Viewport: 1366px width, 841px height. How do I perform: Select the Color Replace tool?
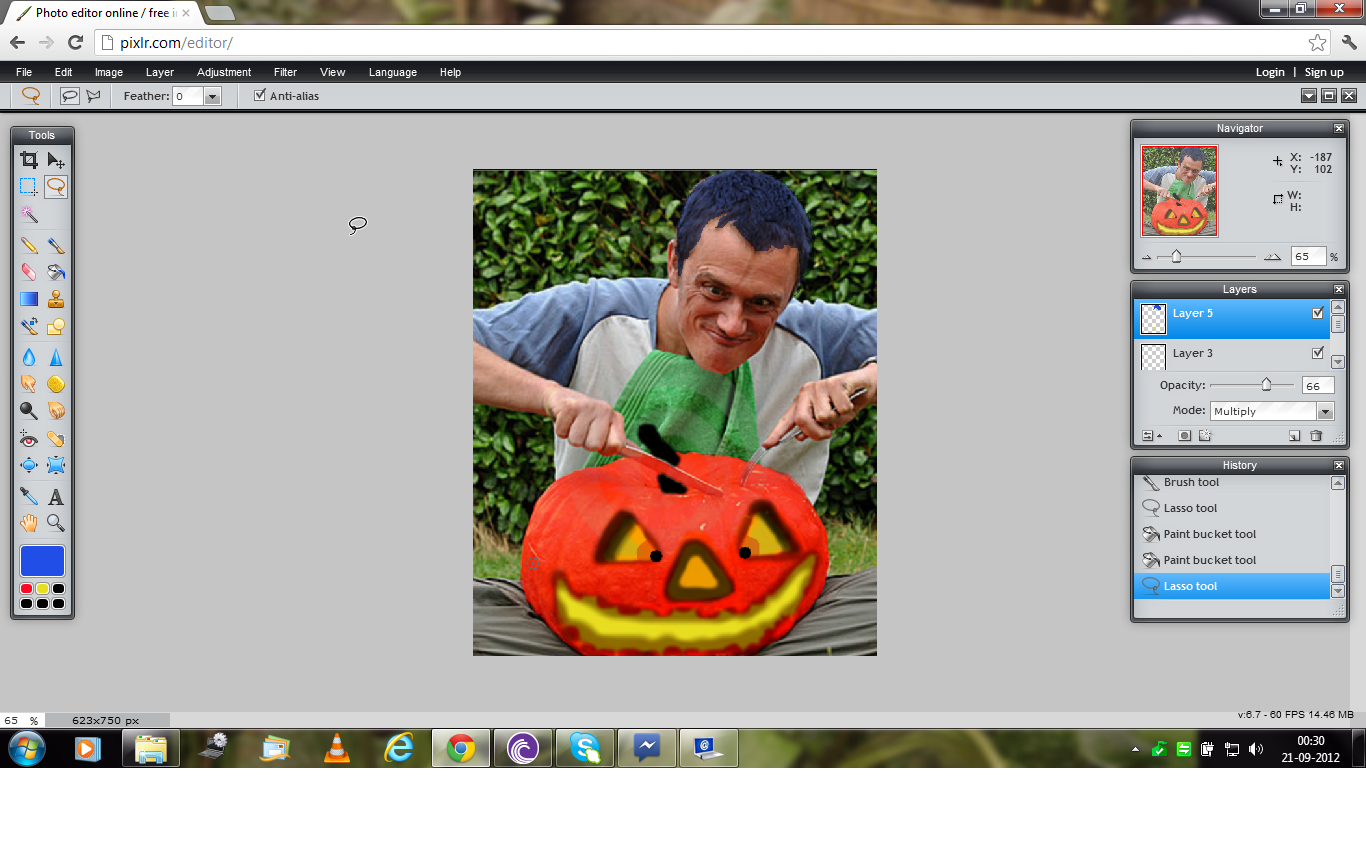(x=29, y=326)
